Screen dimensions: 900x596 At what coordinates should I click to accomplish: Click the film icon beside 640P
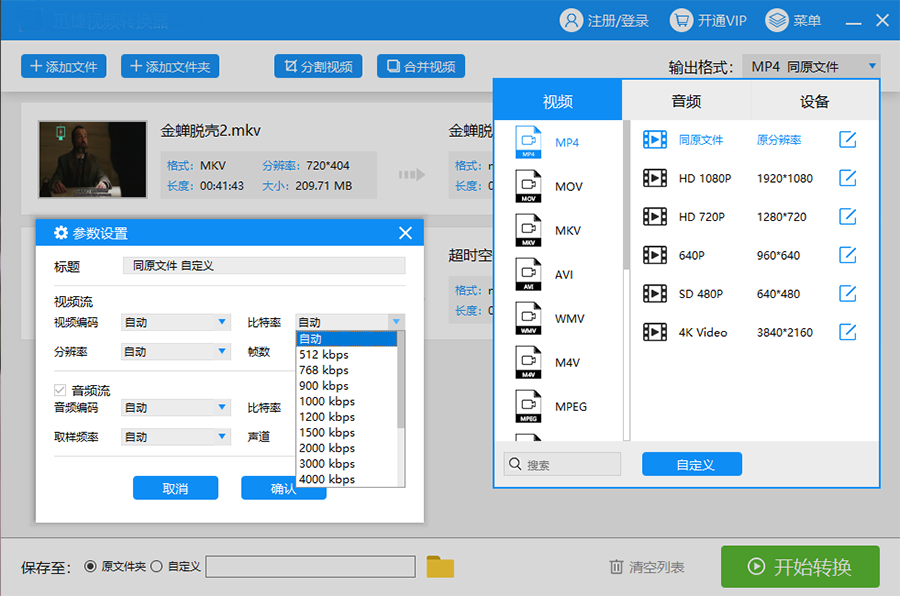point(655,255)
